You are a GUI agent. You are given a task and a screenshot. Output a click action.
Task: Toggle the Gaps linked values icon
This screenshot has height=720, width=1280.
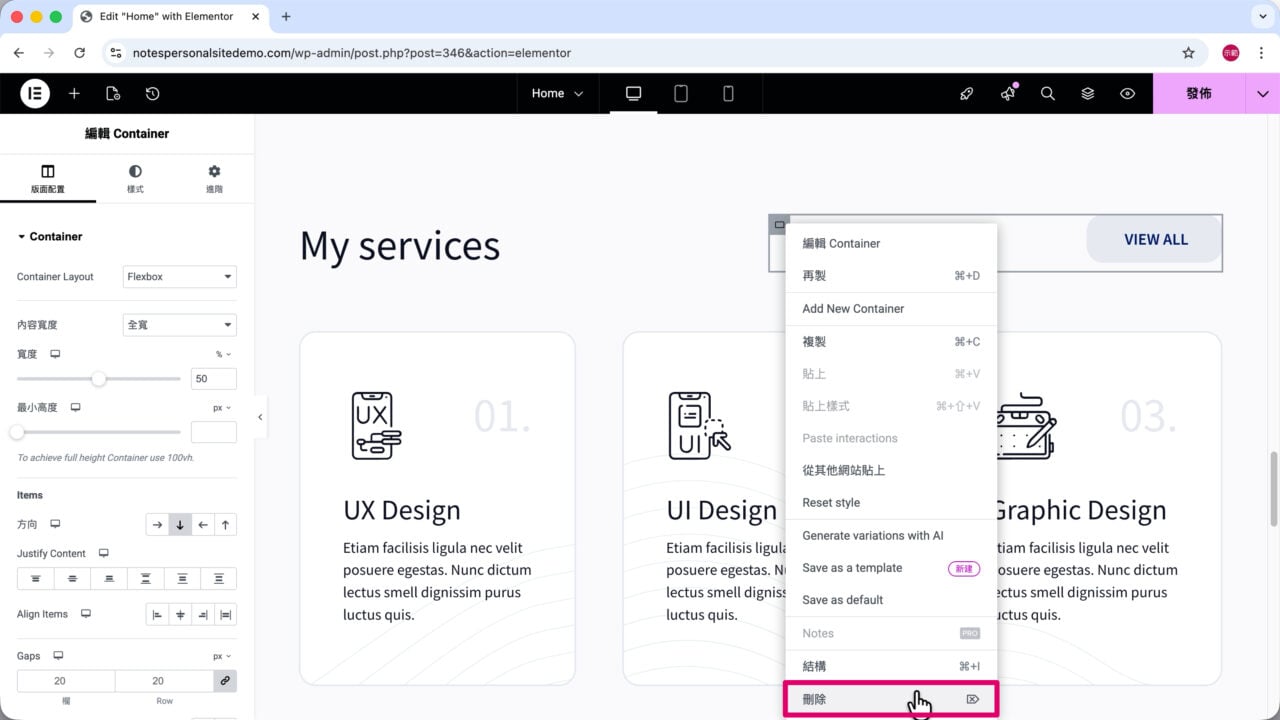click(225, 681)
